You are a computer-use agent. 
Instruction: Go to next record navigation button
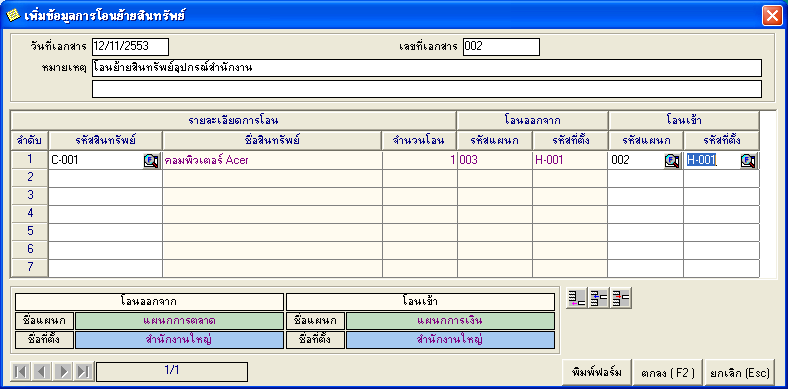coord(63,372)
